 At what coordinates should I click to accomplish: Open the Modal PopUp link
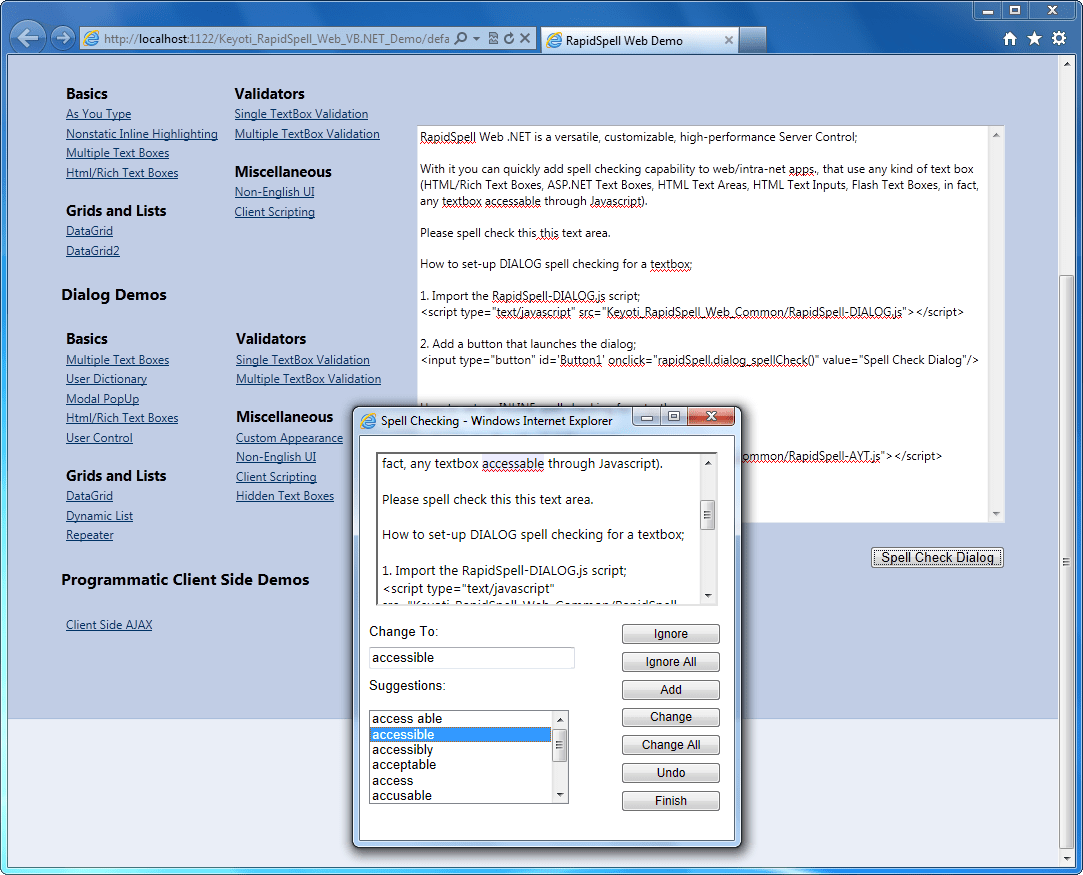[102, 398]
